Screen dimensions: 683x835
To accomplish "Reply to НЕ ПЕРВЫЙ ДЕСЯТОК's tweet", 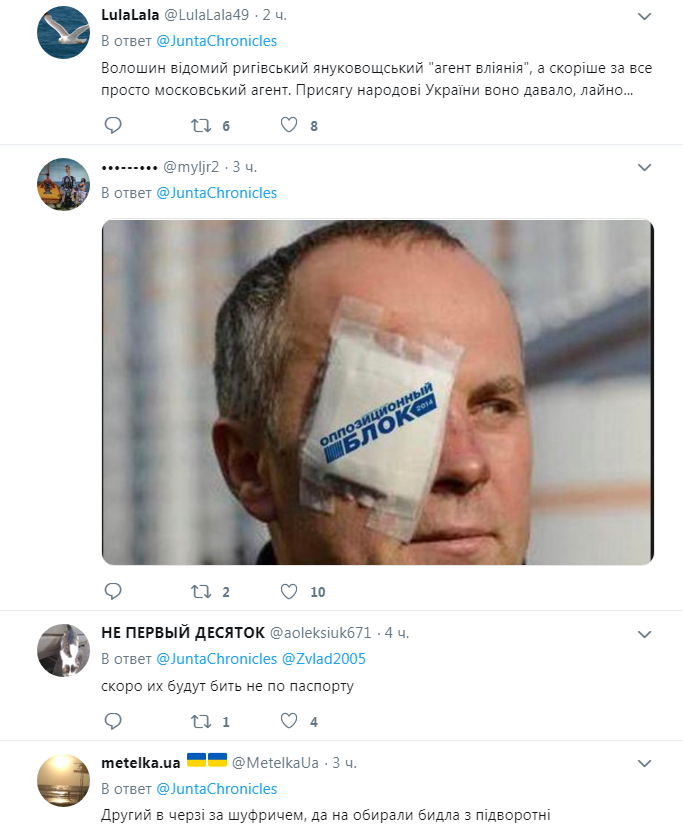I will coord(112,721).
